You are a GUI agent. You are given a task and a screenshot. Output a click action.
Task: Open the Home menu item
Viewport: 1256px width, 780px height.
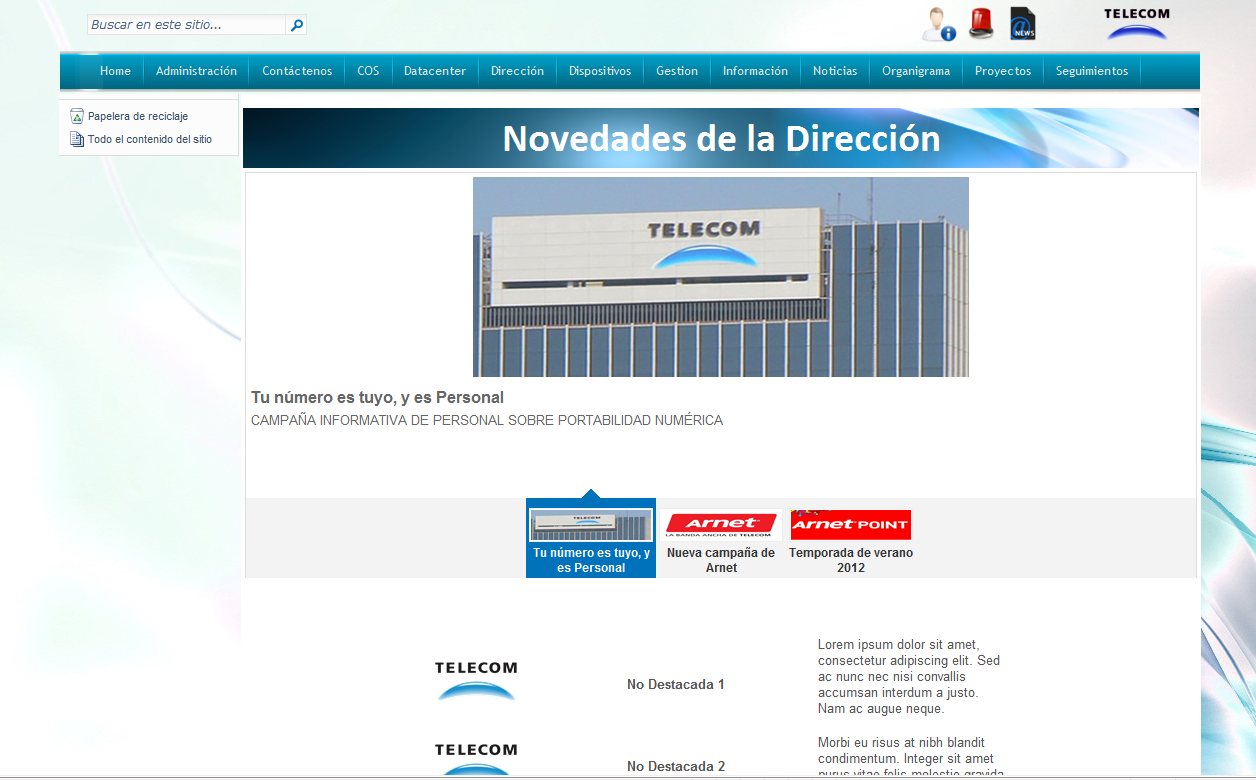[115, 71]
